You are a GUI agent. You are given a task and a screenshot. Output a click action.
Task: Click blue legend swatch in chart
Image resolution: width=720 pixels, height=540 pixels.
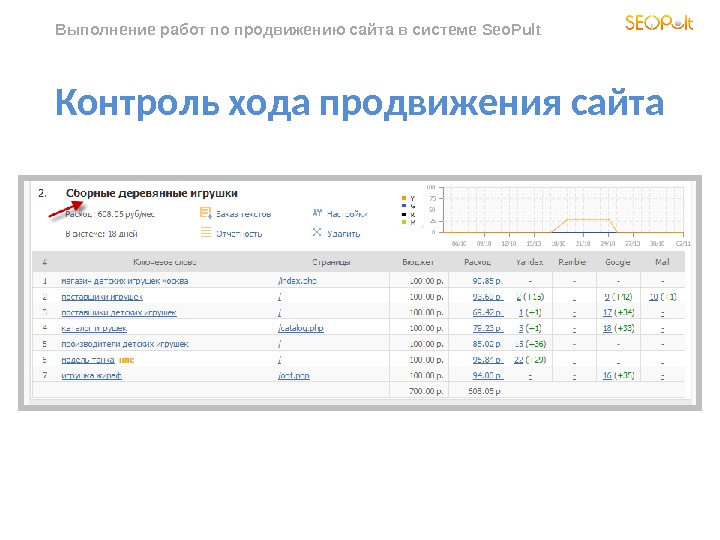404,206
